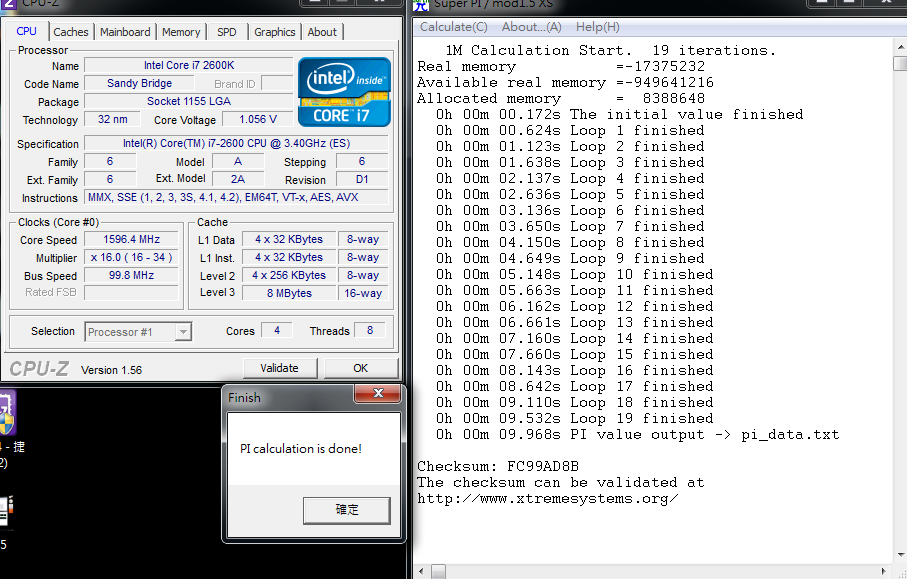The height and width of the screenshot is (579, 907).
Task: Click the initial value finished line
Action: [620, 115]
